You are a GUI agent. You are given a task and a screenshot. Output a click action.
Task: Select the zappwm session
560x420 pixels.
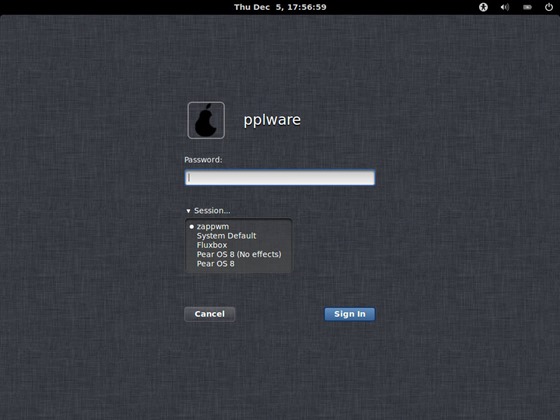[212, 226]
